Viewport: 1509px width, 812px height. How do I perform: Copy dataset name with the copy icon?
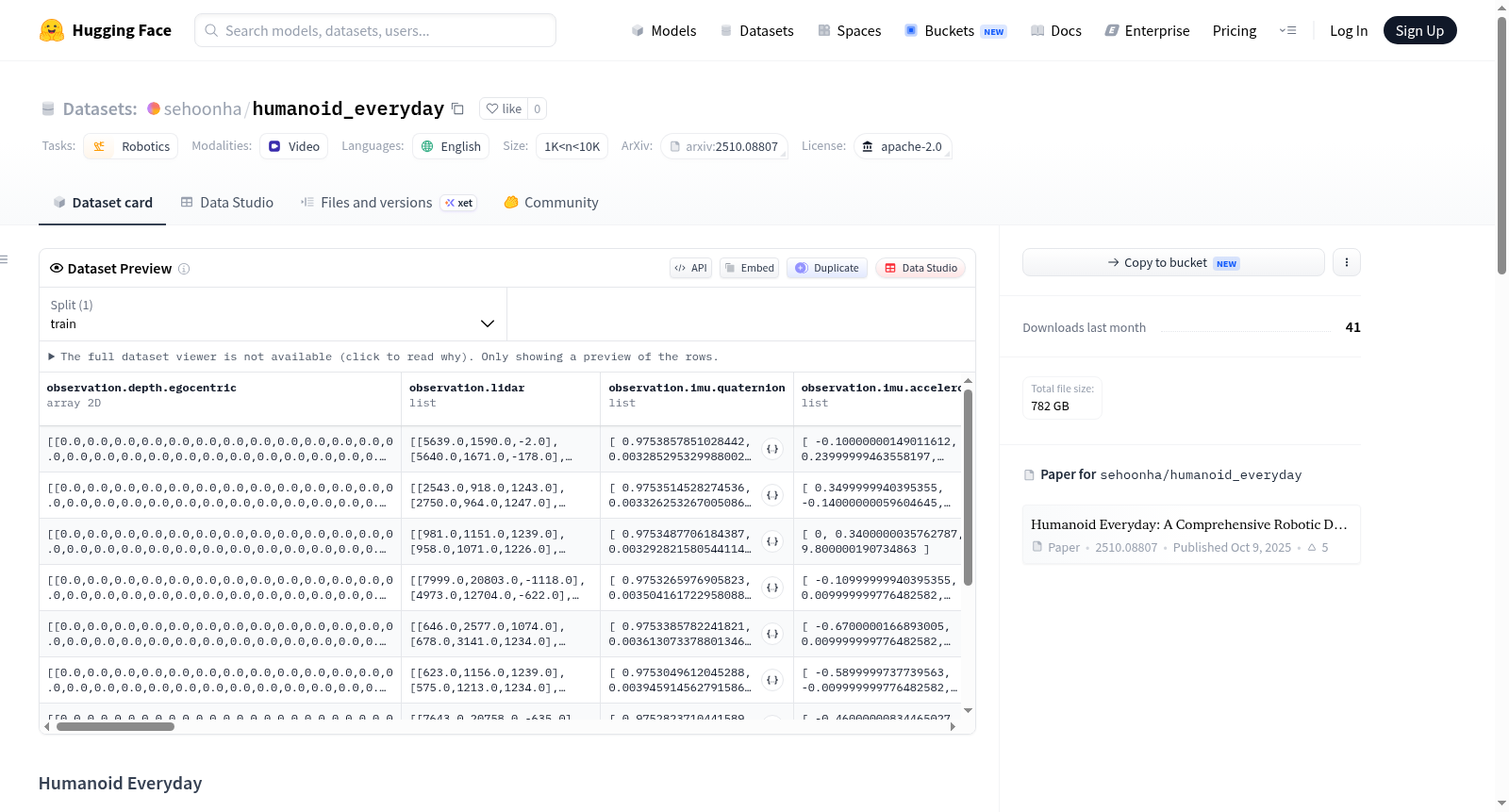tap(457, 108)
